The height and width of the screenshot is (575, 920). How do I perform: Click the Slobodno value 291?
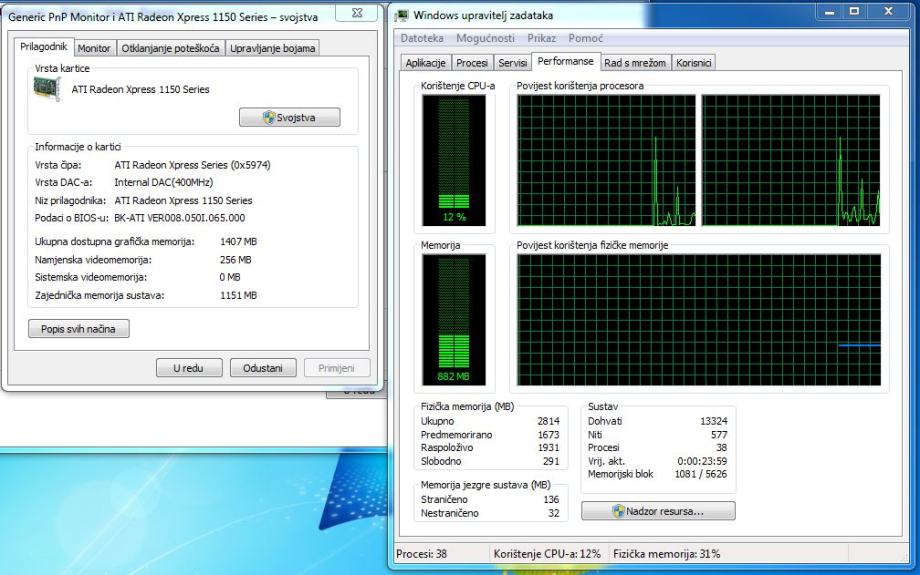click(x=551, y=461)
